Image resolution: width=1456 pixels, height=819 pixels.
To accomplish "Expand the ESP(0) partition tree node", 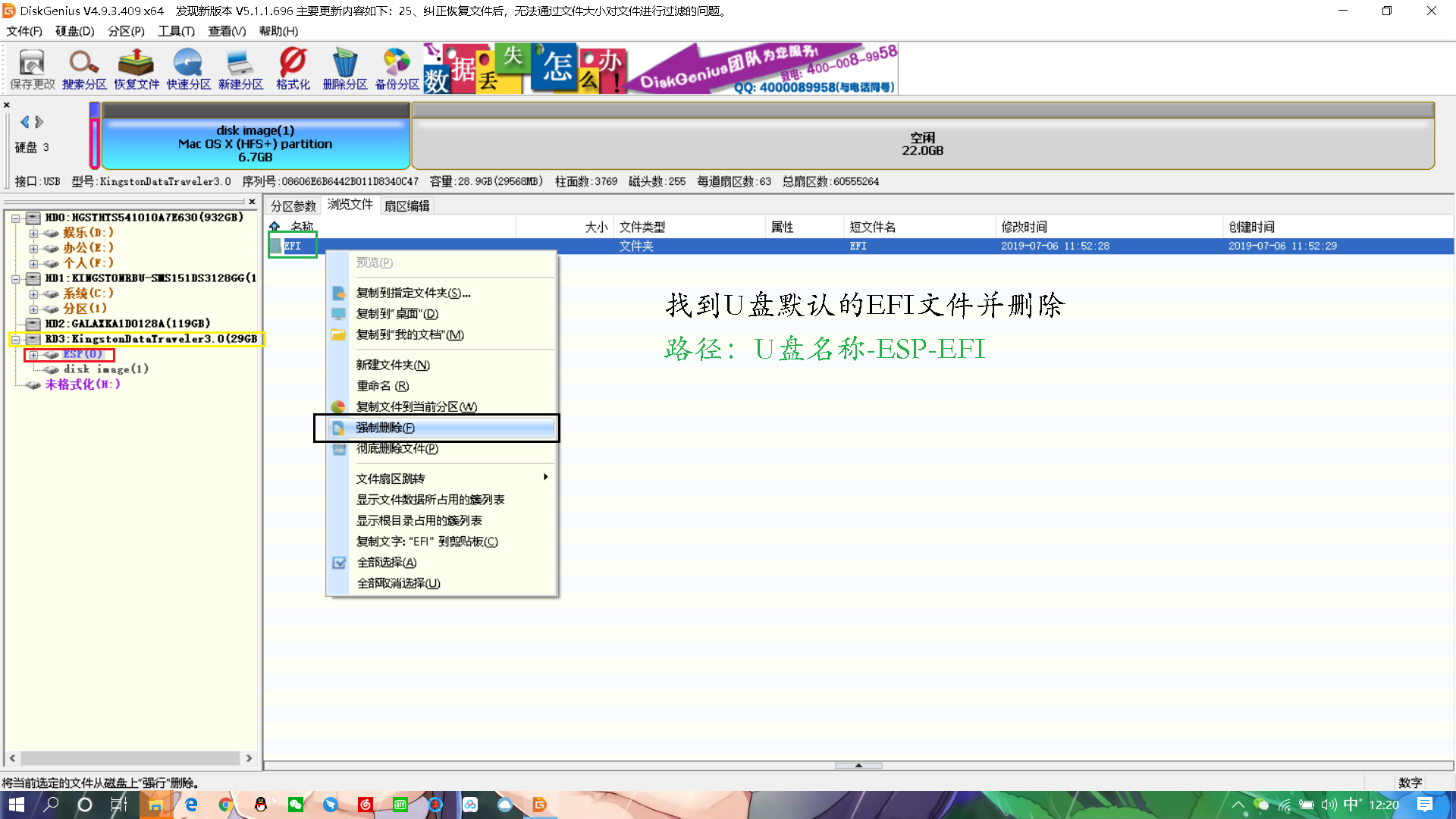I will [x=33, y=355].
